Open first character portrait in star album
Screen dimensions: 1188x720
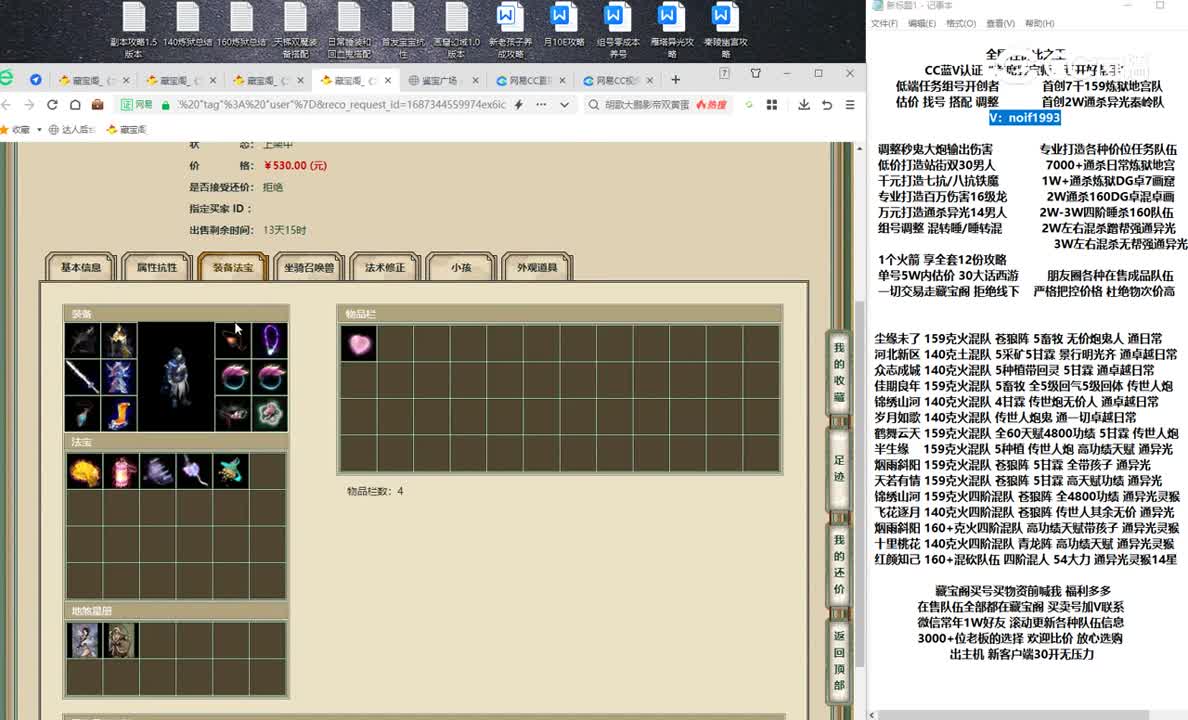pyautogui.click(x=84, y=640)
